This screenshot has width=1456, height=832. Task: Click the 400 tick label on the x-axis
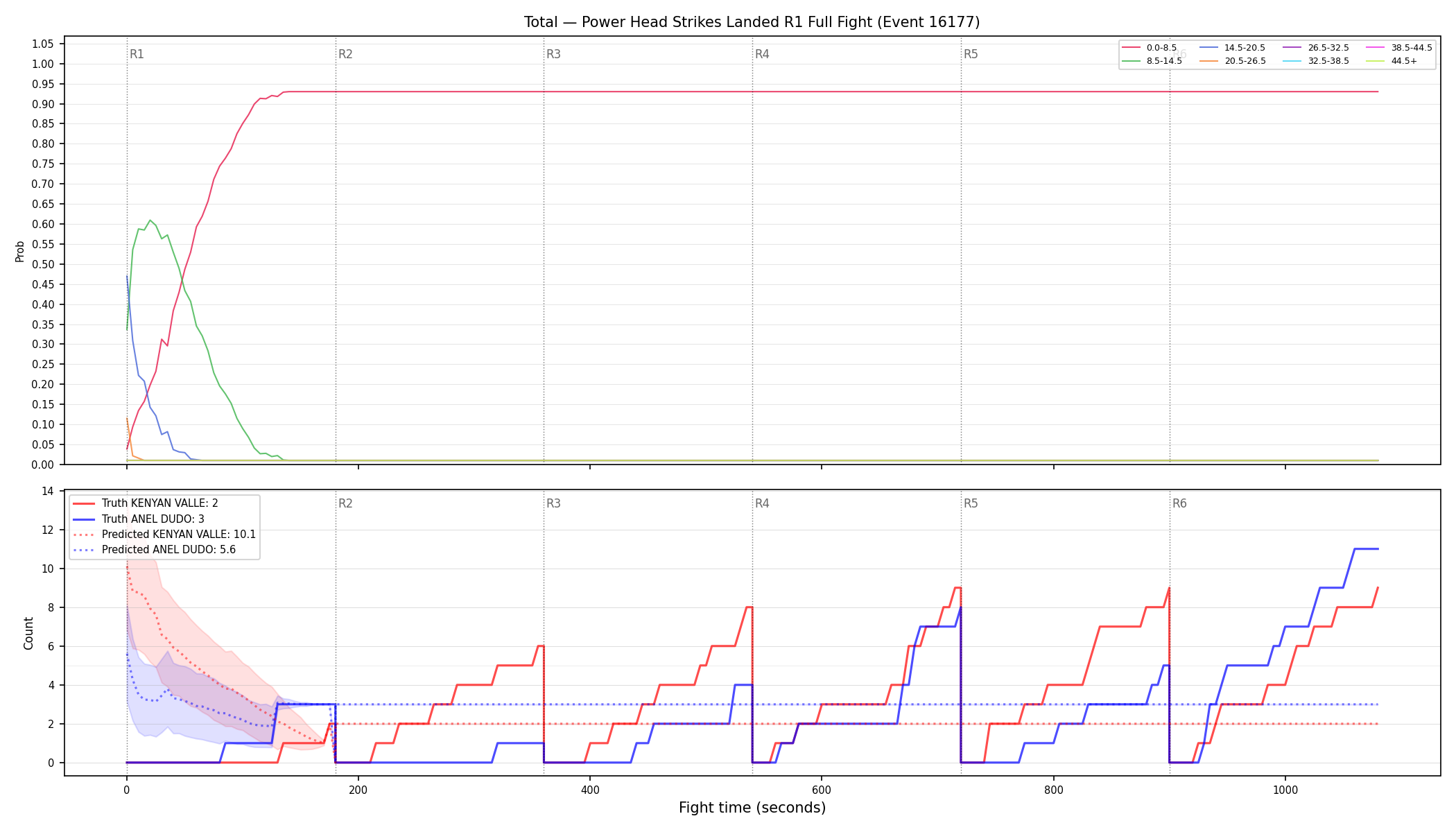[x=589, y=789]
